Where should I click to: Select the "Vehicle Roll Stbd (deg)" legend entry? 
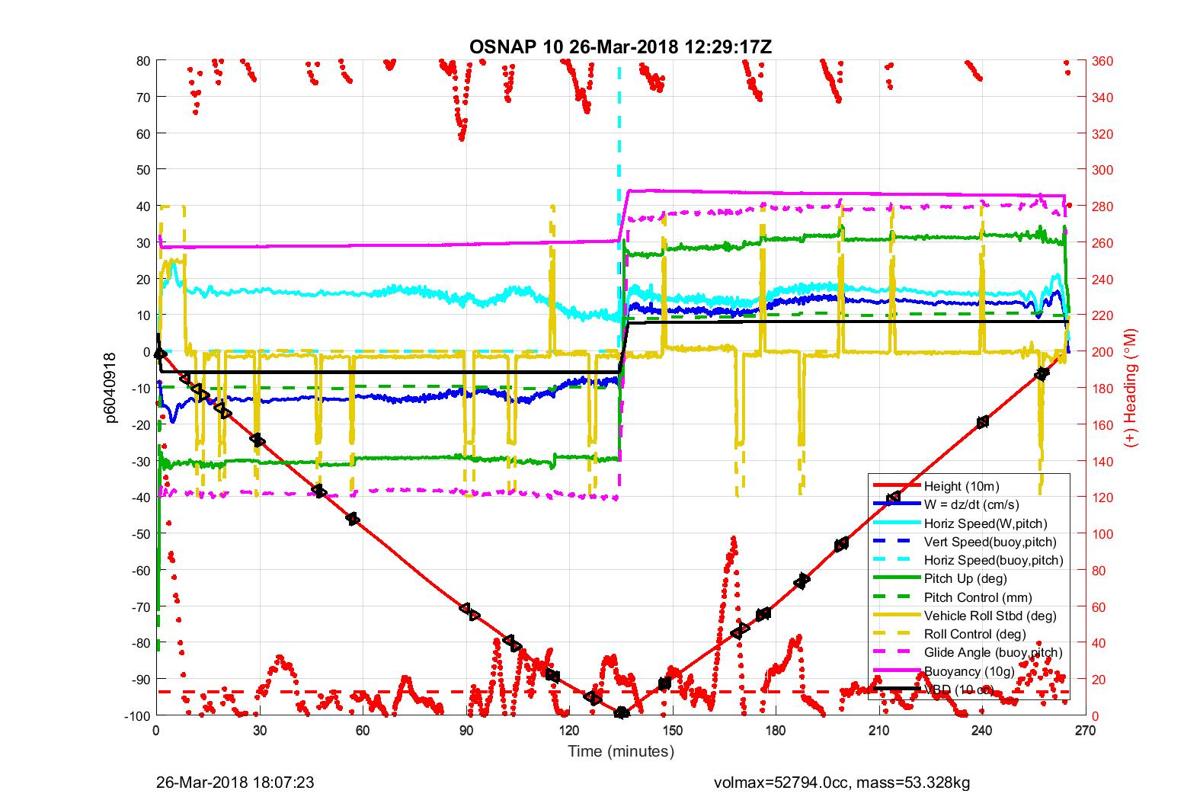[989, 615]
